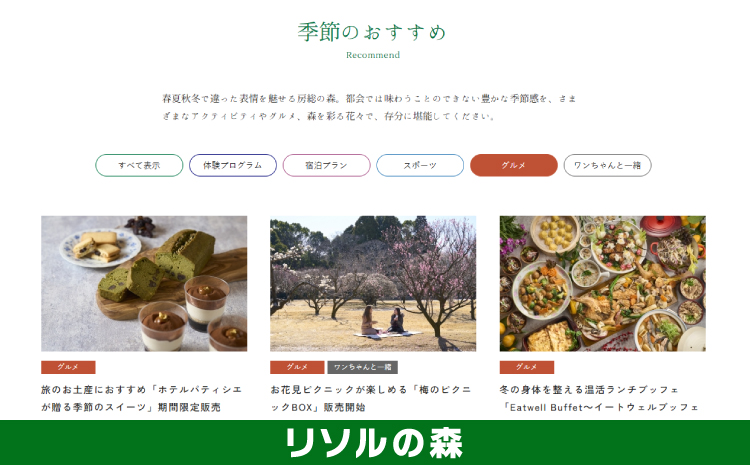Click gray ワンちゃんと一緒 tag on picnic card
This screenshot has height=465, width=750.
pos(363,367)
